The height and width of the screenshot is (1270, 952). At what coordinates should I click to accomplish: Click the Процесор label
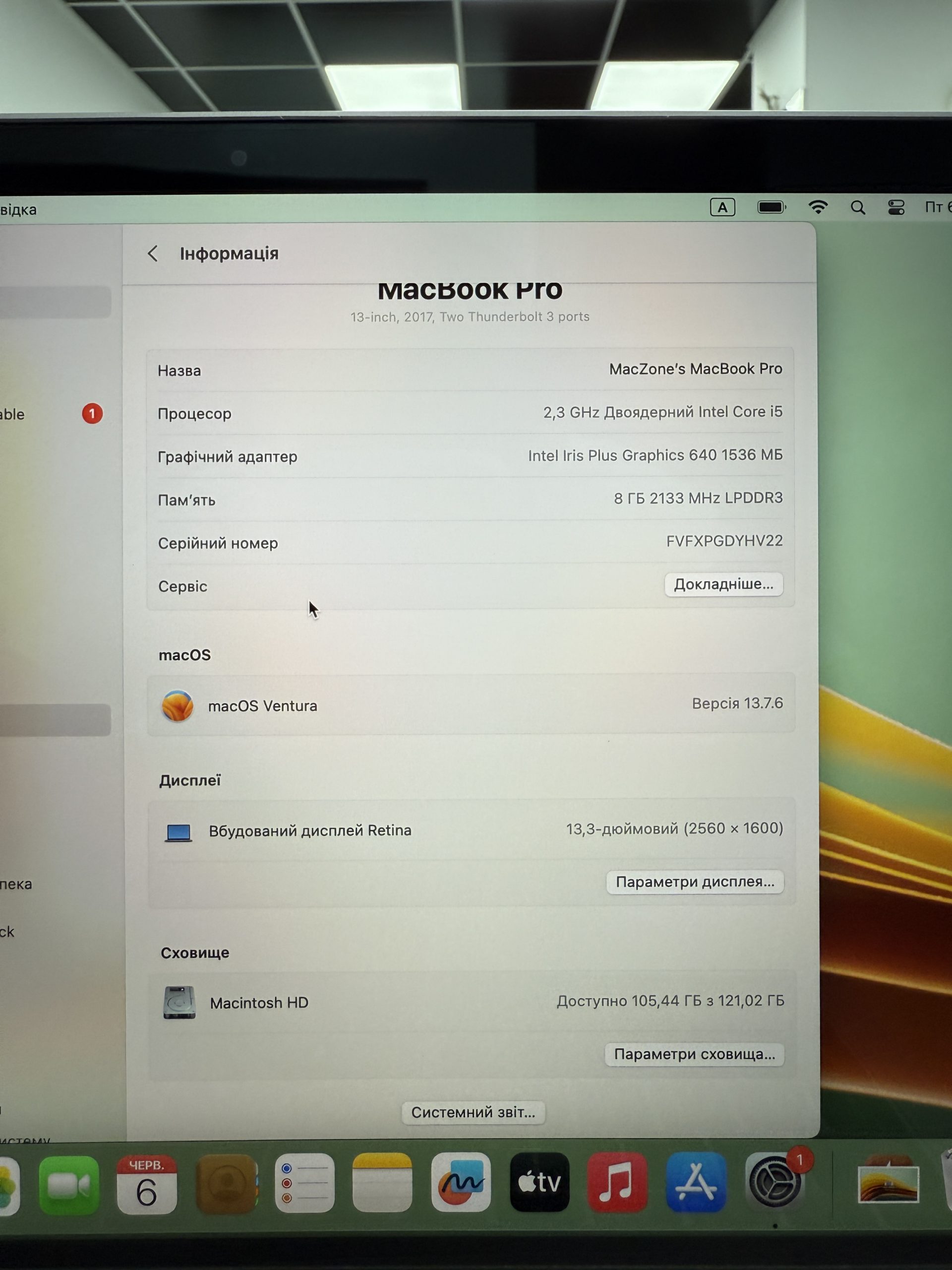coord(194,414)
